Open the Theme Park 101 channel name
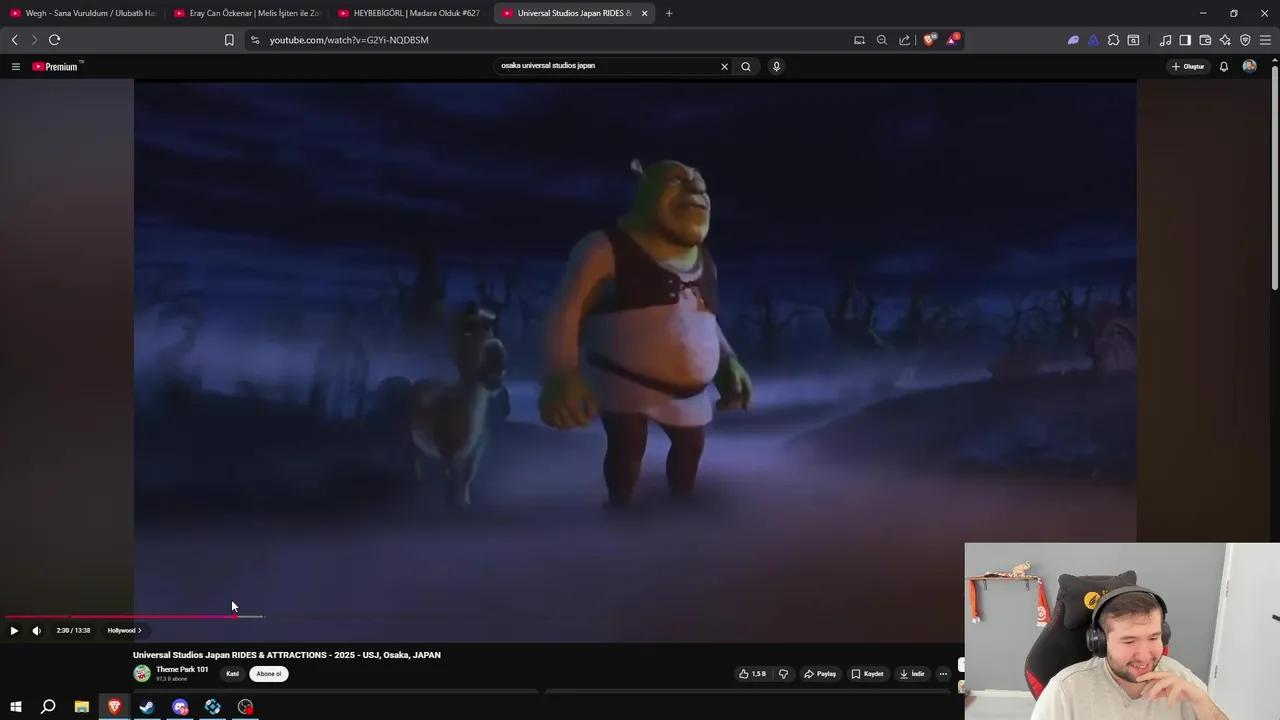Image resolution: width=1280 pixels, height=720 pixels. pyautogui.click(x=182, y=669)
